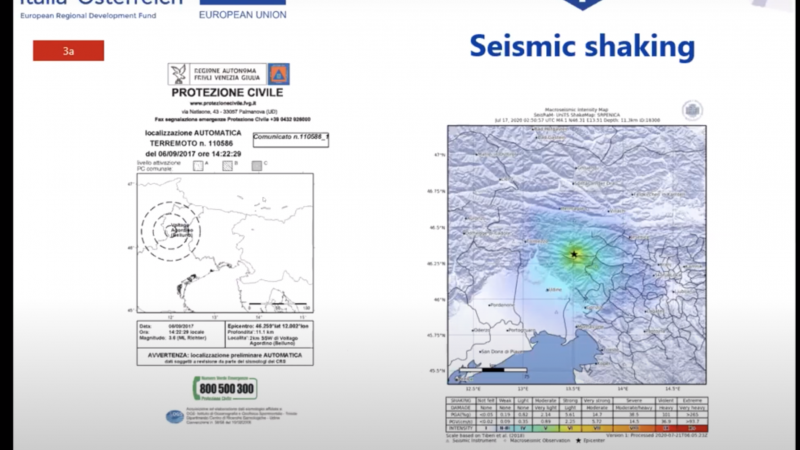Screen dimensions: 800x450
Task: Click the San Donà di Piave map label
Action: pos(503,352)
